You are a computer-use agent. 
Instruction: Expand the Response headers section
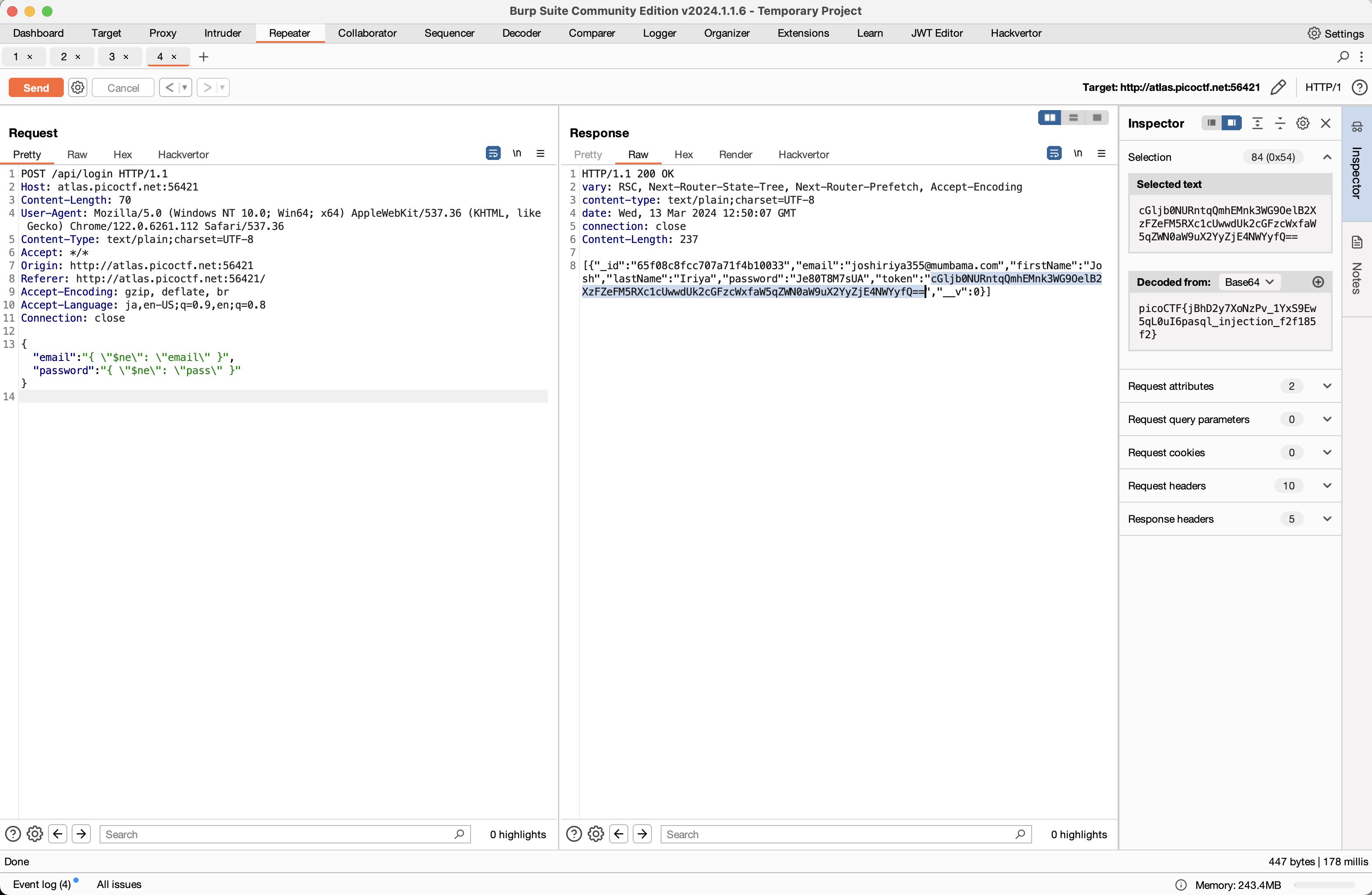tap(1327, 519)
